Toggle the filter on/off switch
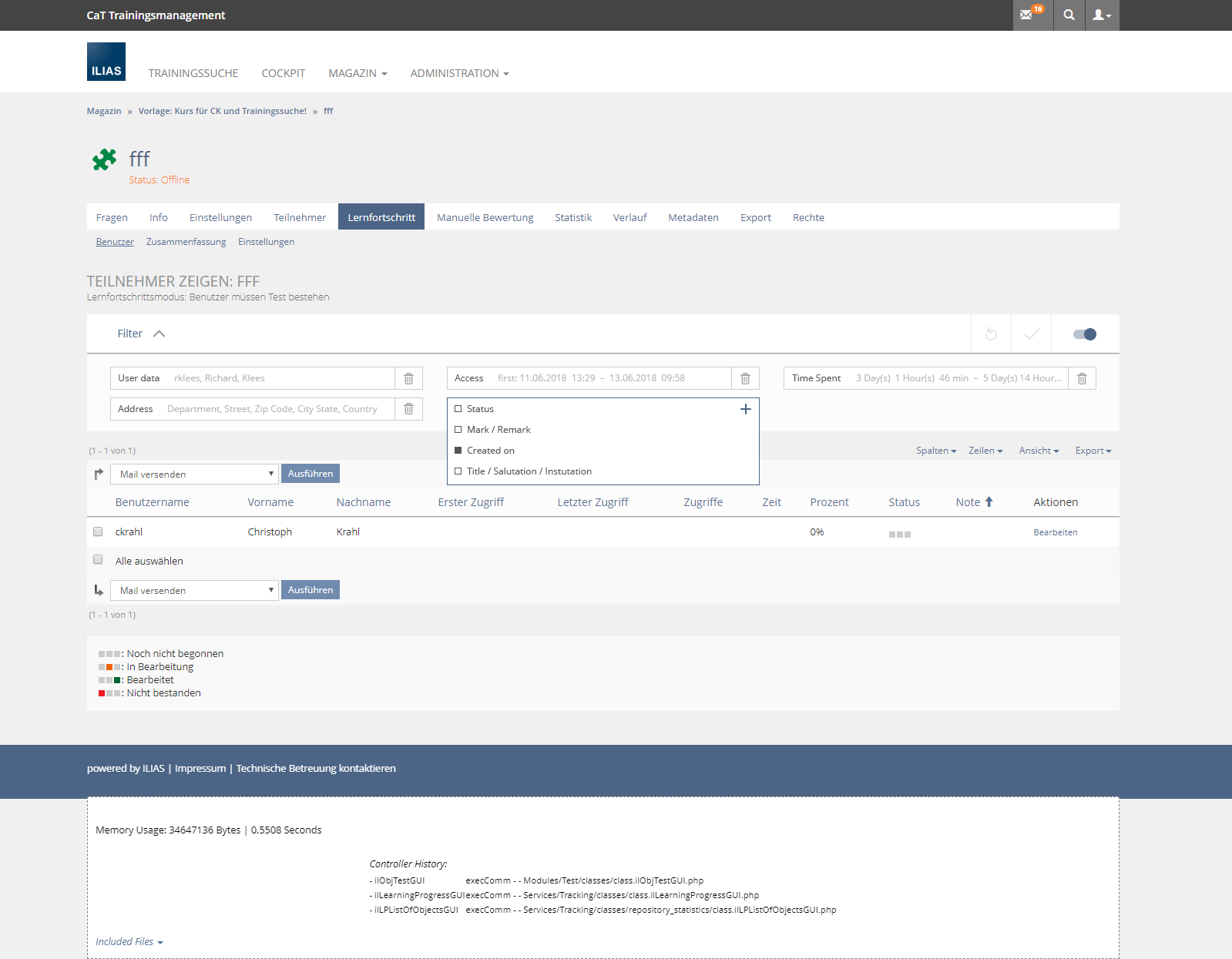This screenshot has height=959, width=1232. coord(1084,334)
